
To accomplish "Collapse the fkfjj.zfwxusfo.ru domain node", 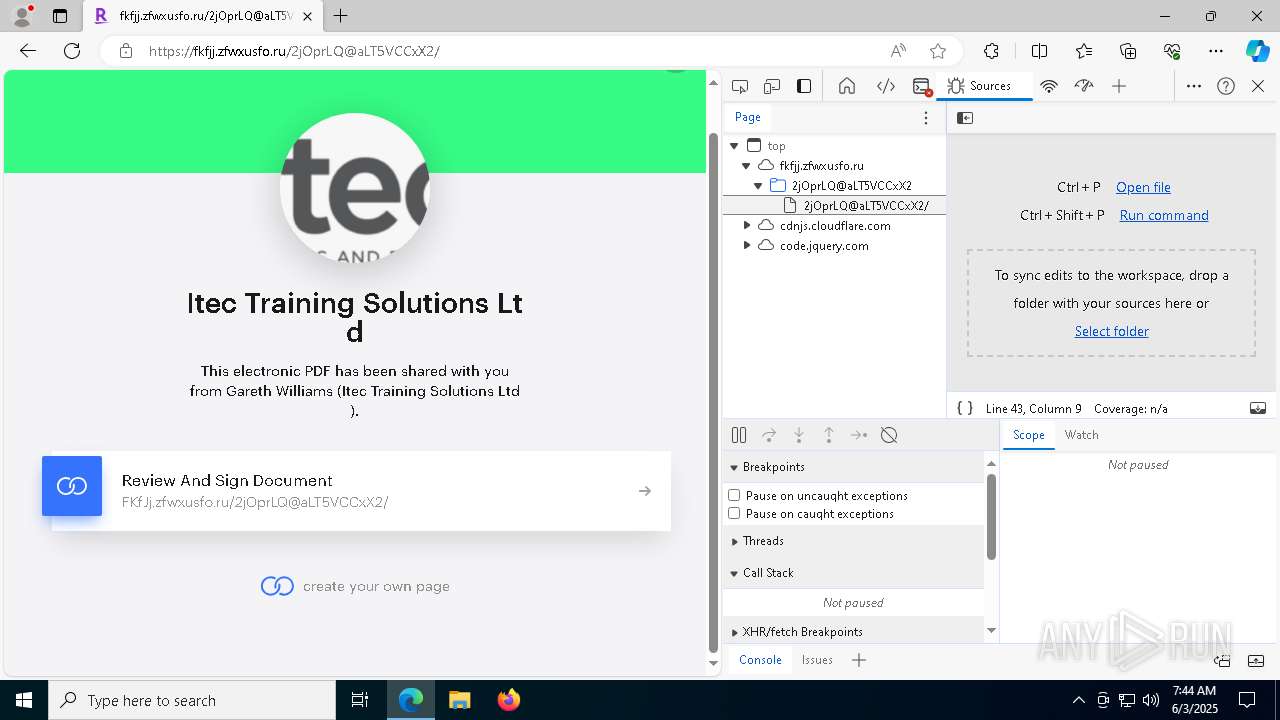I will 746,166.
